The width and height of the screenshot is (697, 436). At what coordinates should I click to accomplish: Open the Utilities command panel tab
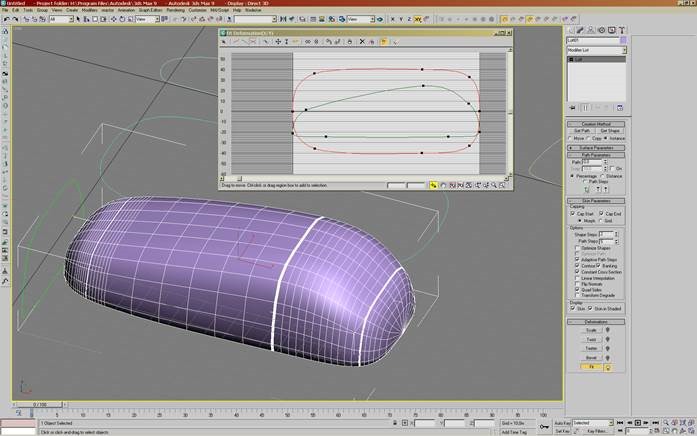(621, 31)
